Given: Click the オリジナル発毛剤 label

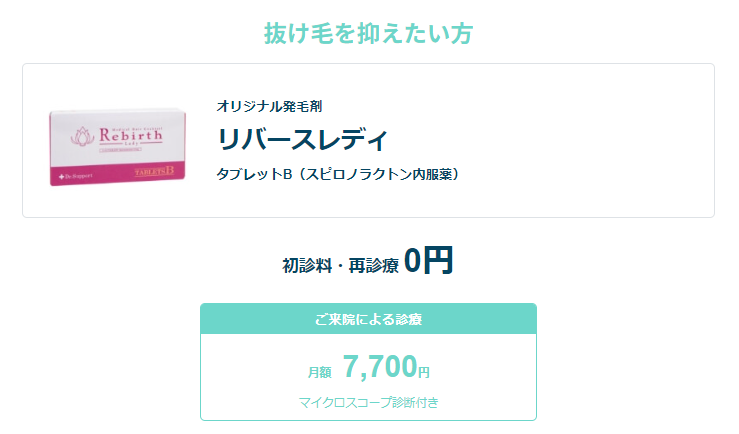Looking at the screenshot, I should click(x=269, y=106).
